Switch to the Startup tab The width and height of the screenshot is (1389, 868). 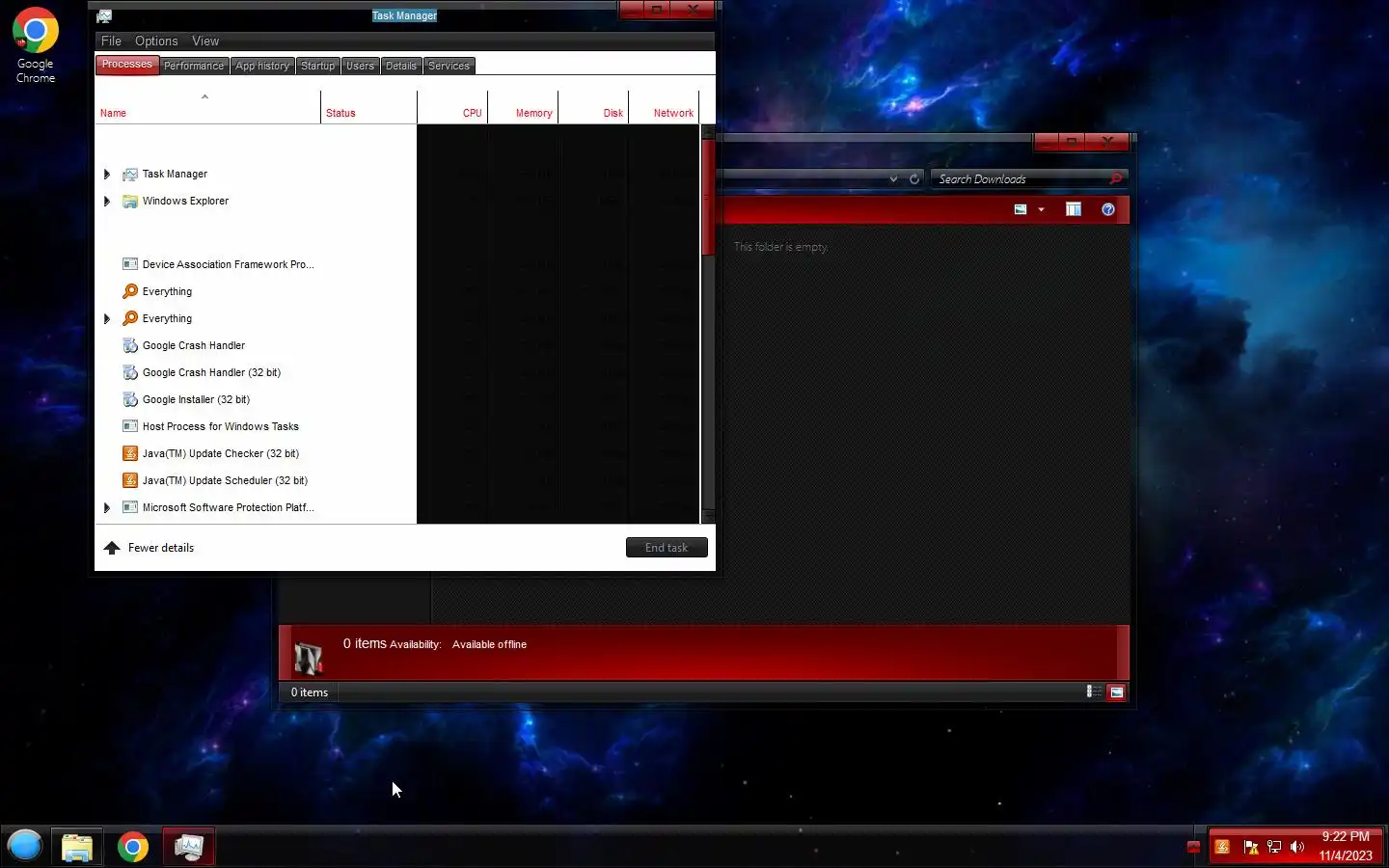[317, 66]
